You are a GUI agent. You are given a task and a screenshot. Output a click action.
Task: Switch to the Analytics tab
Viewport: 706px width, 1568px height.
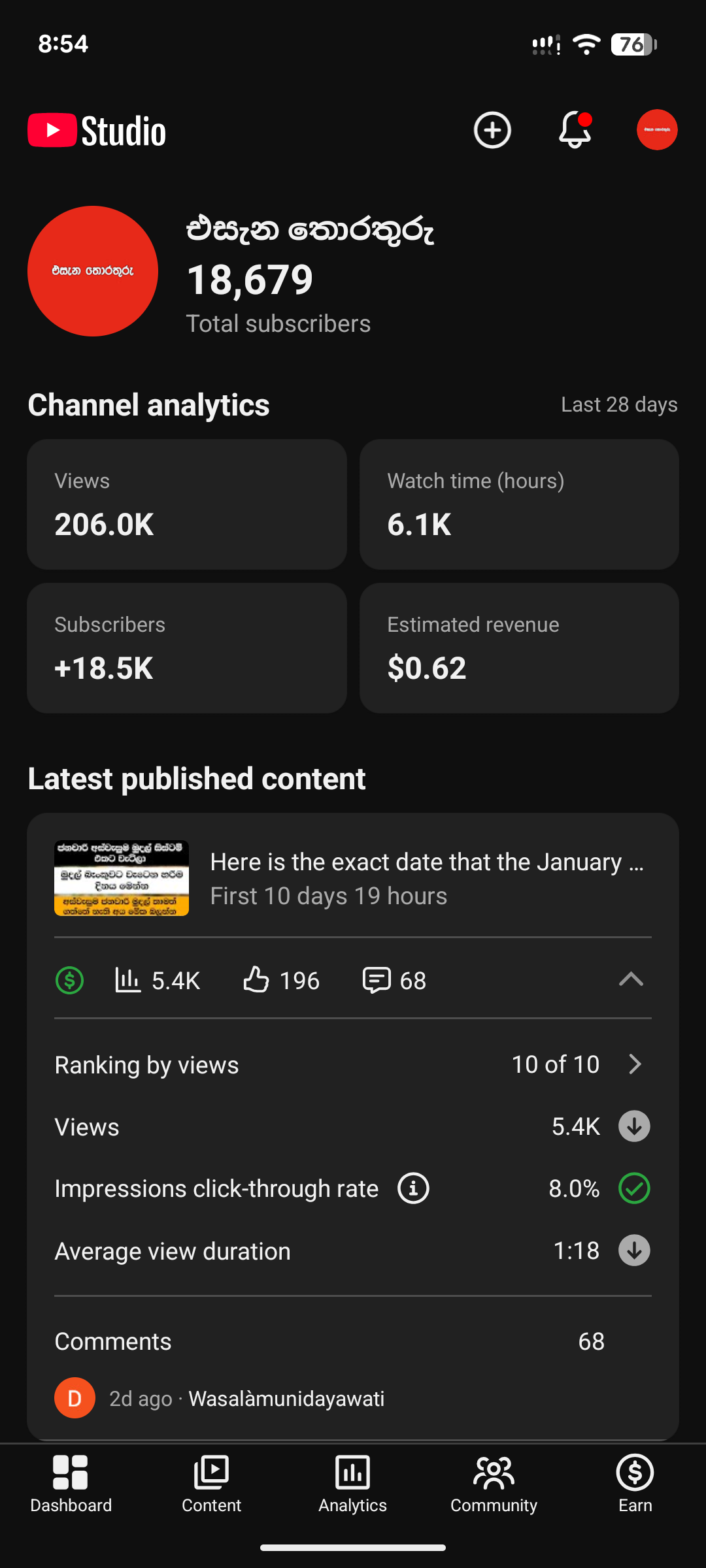pos(352,1484)
